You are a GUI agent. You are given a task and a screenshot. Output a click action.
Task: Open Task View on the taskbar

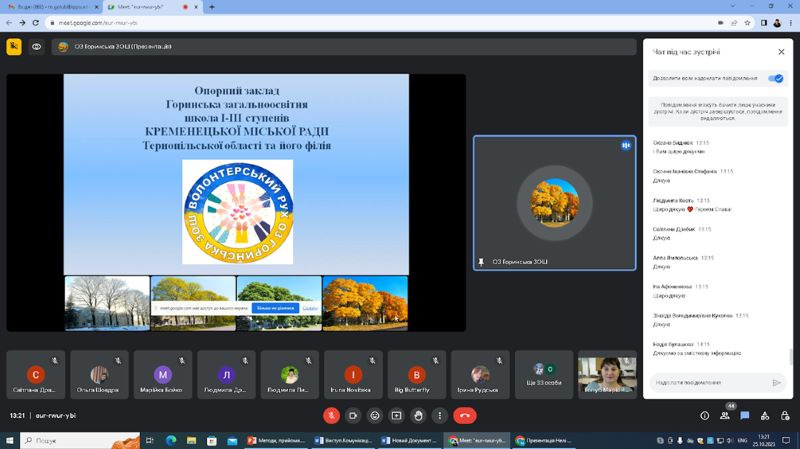point(149,440)
